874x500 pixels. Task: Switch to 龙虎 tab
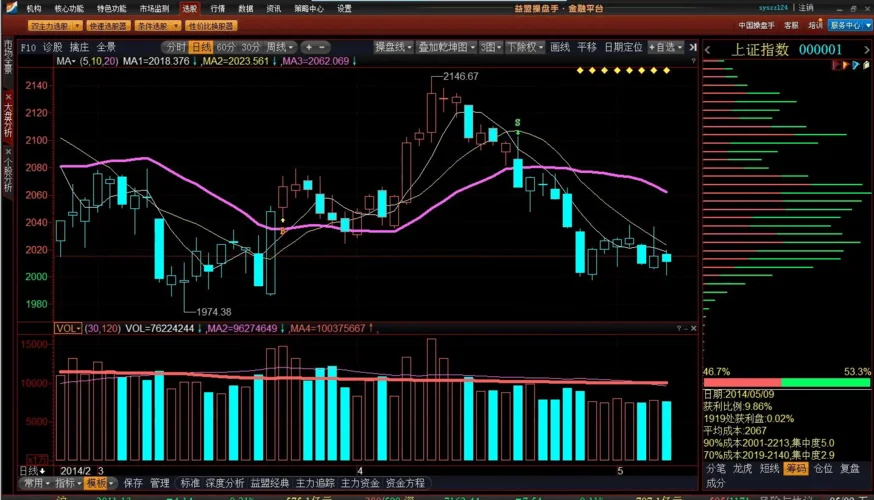tap(742, 469)
